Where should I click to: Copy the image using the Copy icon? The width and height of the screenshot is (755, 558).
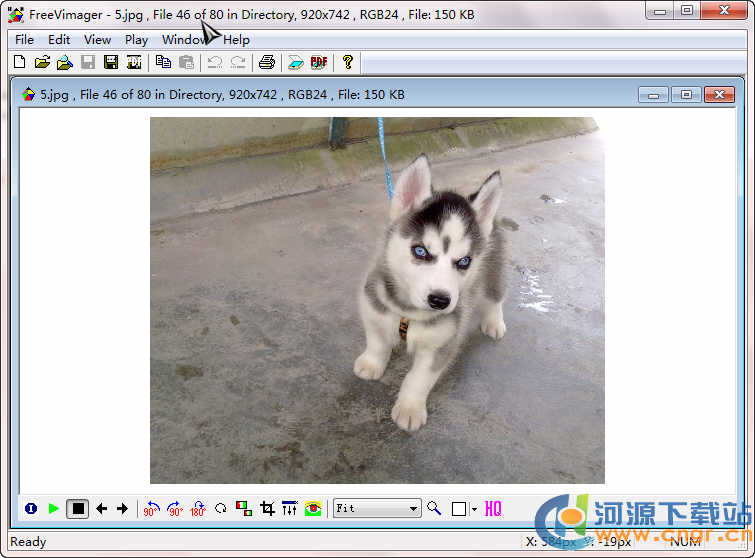coord(164,62)
